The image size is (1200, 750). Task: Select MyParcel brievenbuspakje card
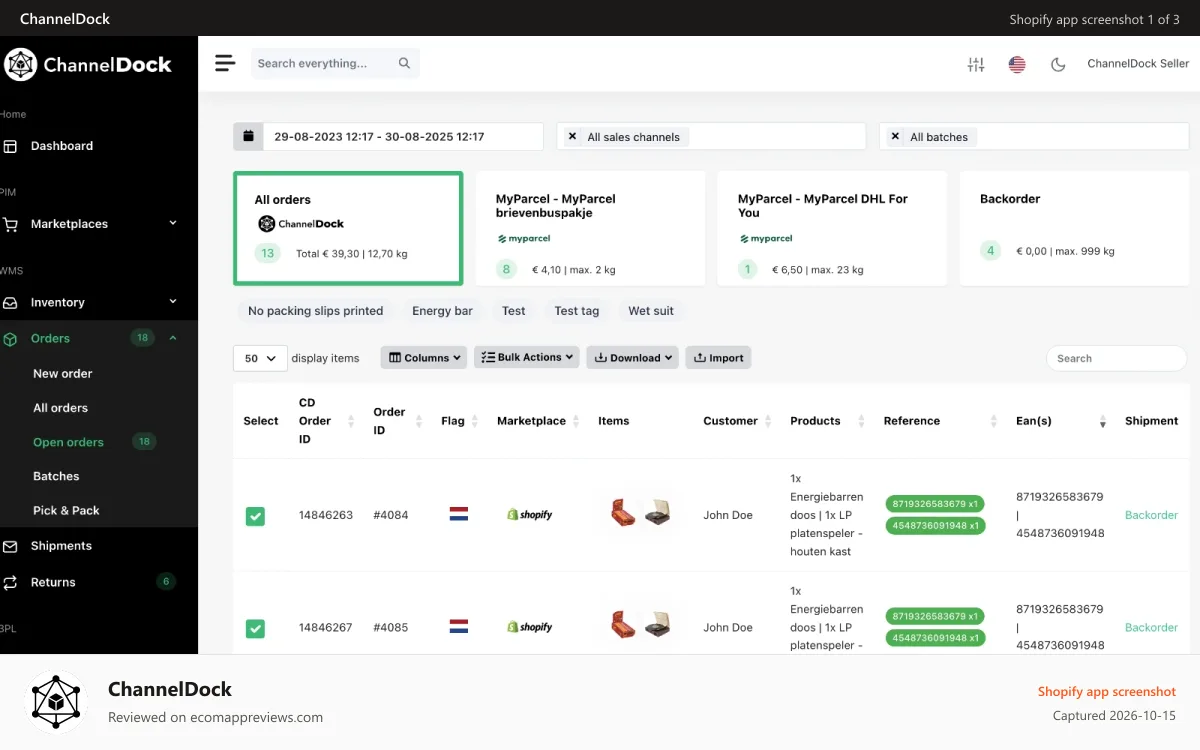590,228
